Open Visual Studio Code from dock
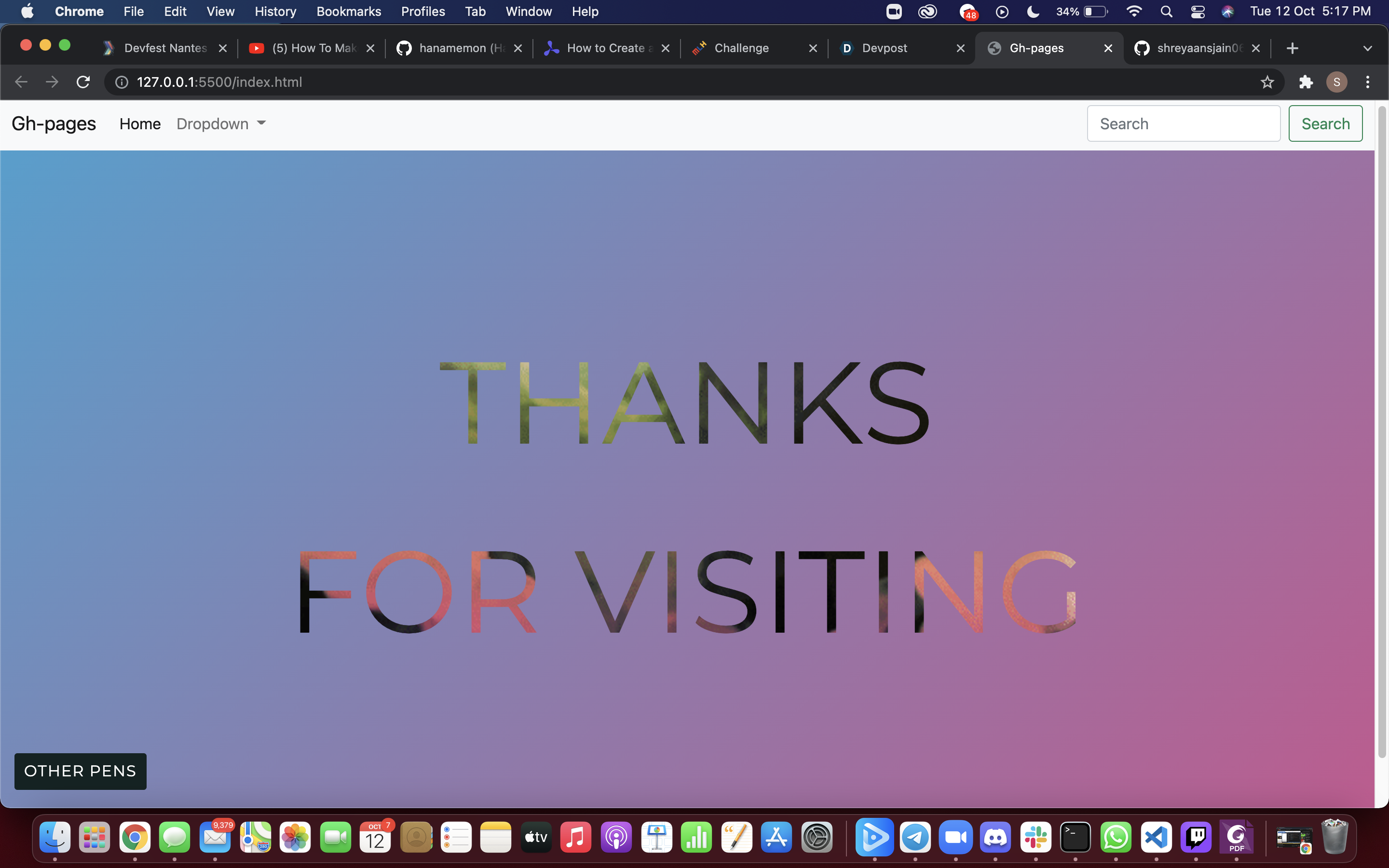The width and height of the screenshot is (1389, 868). pyautogui.click(x=1156, y=838)
